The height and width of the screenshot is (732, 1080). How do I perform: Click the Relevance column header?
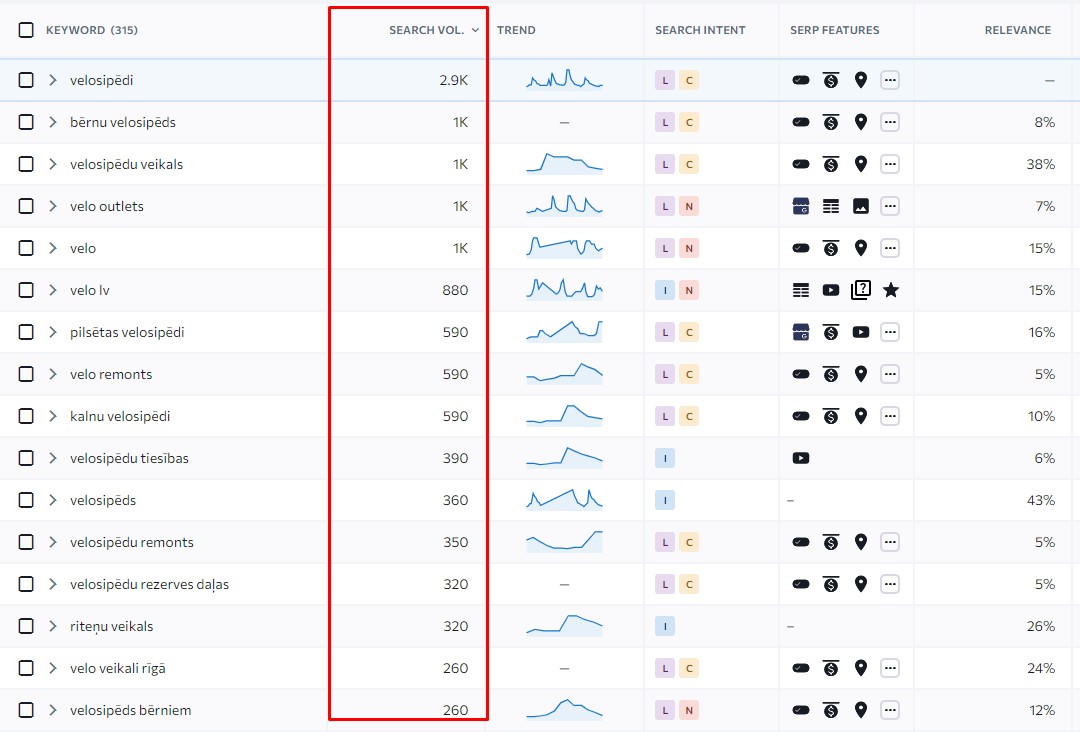coord(1016,30)
